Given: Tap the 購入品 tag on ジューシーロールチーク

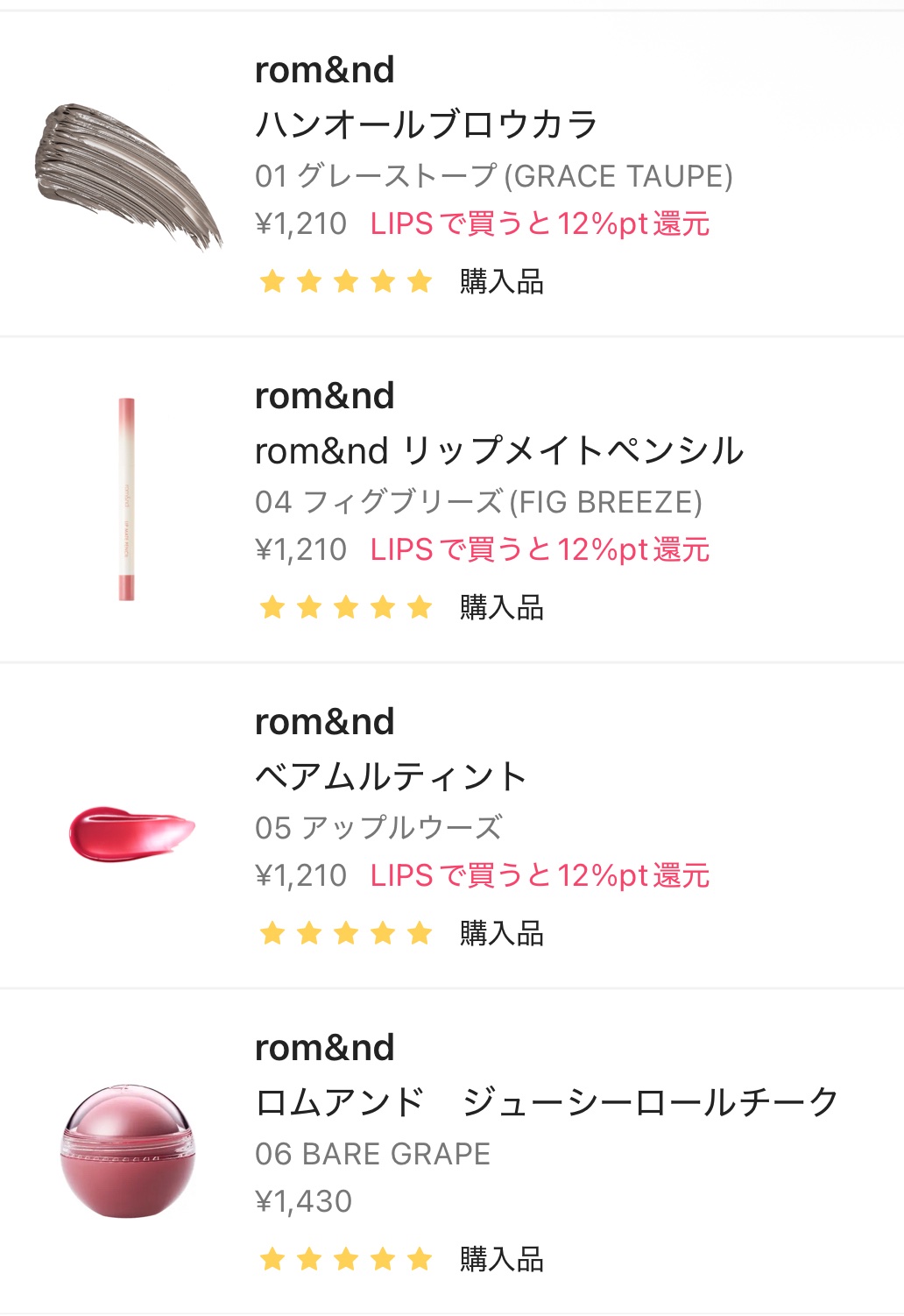Looking at the screenshot, I should 502,1260.
